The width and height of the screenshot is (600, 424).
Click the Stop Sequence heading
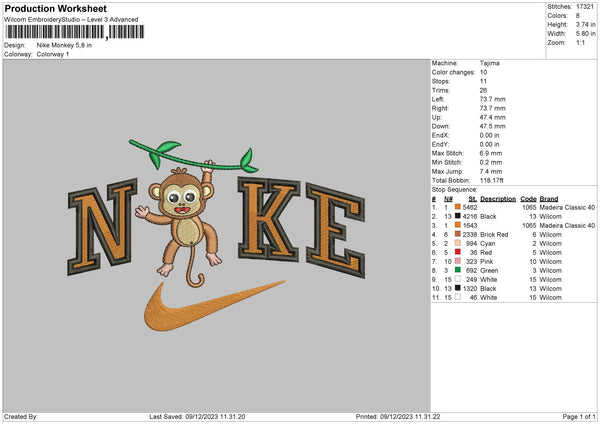pyautogui.click(x=455, y=189)
